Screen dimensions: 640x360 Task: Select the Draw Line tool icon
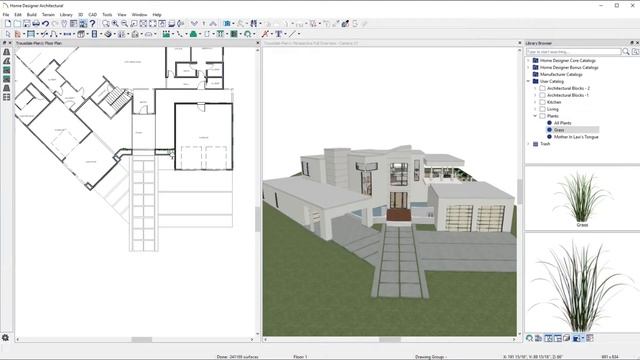point(292,34)
